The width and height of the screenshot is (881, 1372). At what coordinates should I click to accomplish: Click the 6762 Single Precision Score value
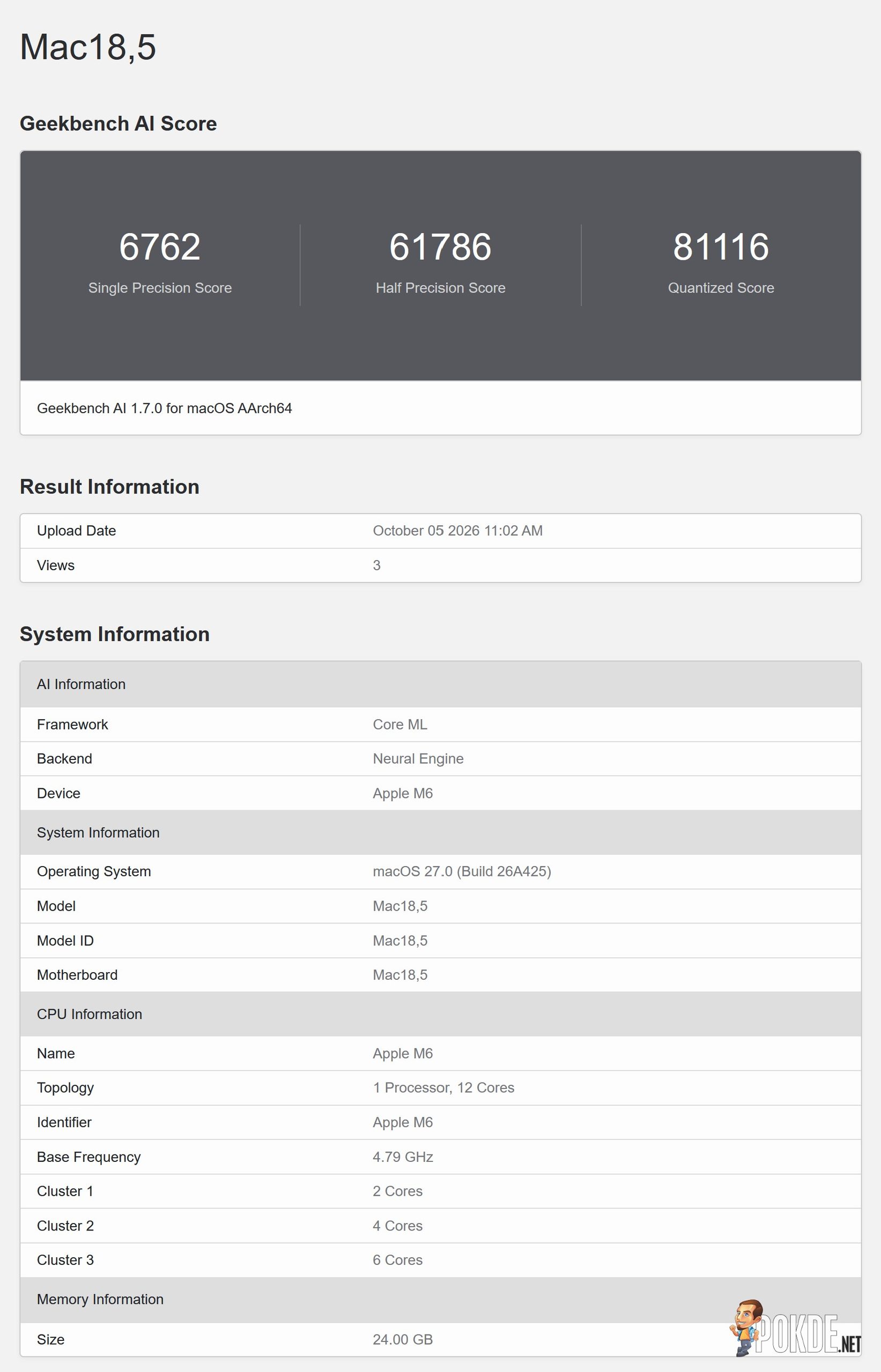coord(160,247)
